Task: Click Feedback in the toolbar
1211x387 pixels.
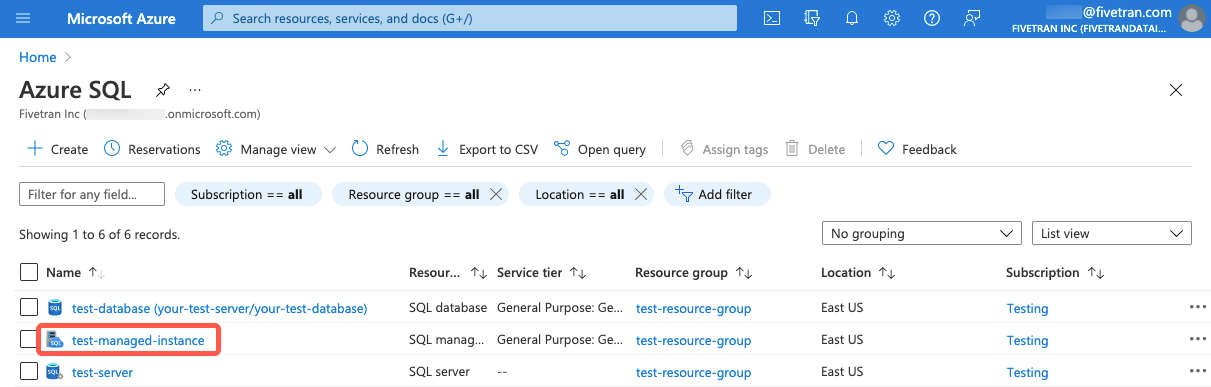Action: pos(917,149)
